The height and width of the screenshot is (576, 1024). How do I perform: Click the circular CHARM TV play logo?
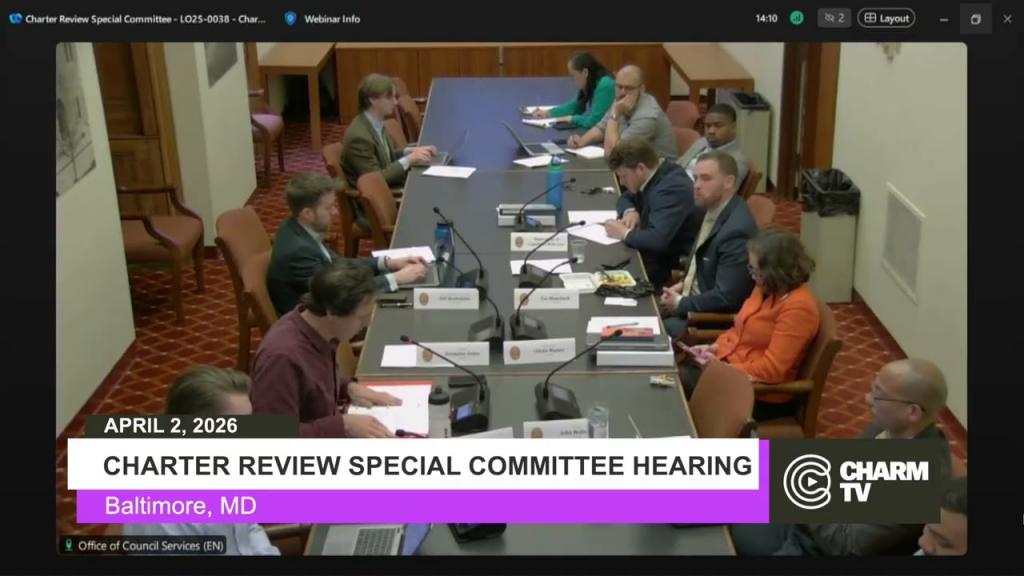pos(807,480)
